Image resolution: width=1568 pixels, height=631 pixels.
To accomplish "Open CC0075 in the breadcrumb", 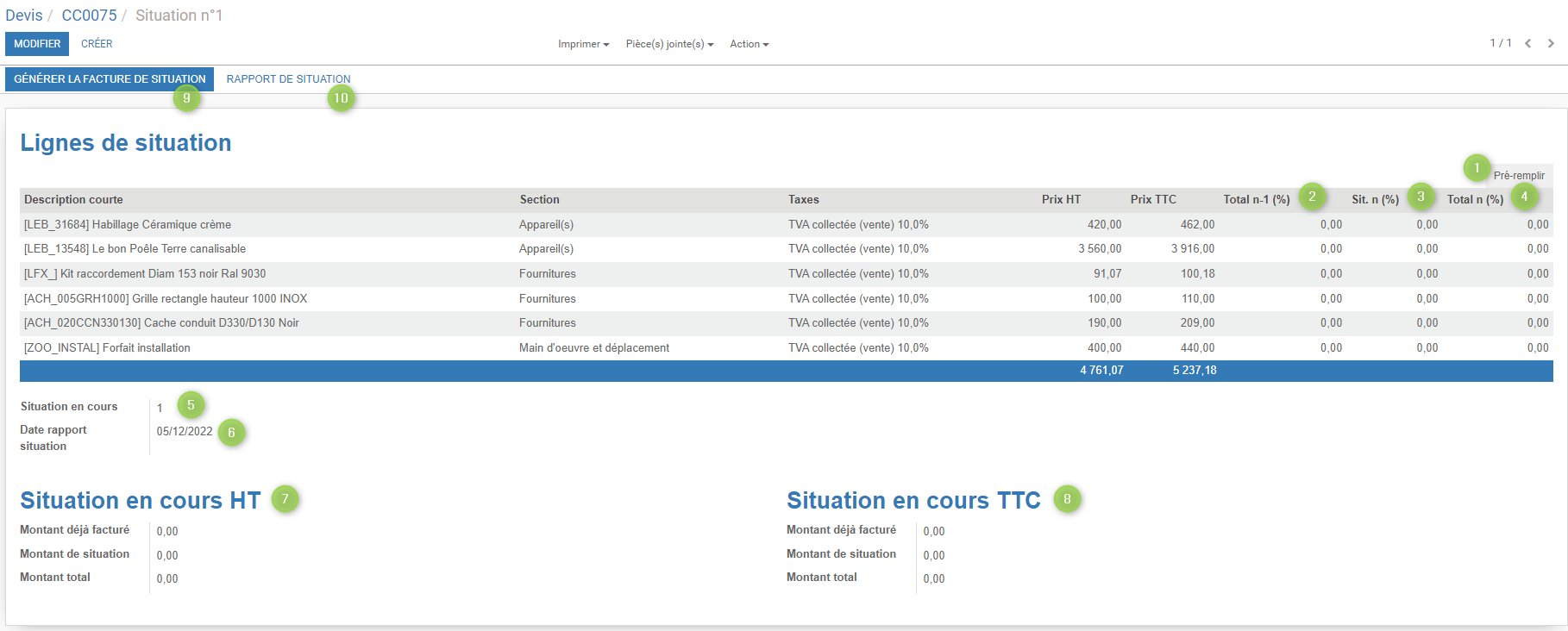I will click(x=89, y=16).
